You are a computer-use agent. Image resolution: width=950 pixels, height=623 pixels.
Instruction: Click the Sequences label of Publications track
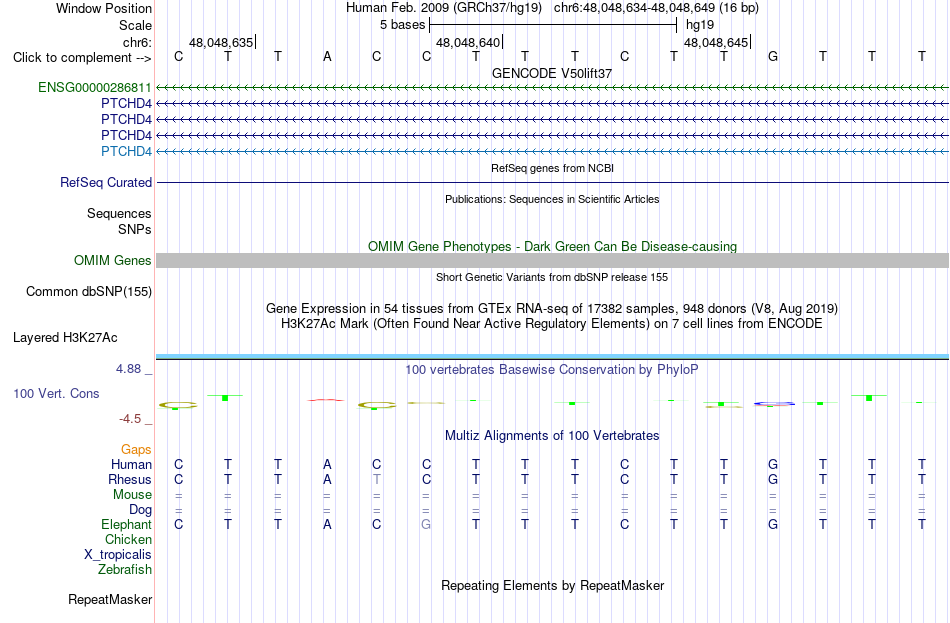(119, 213)
